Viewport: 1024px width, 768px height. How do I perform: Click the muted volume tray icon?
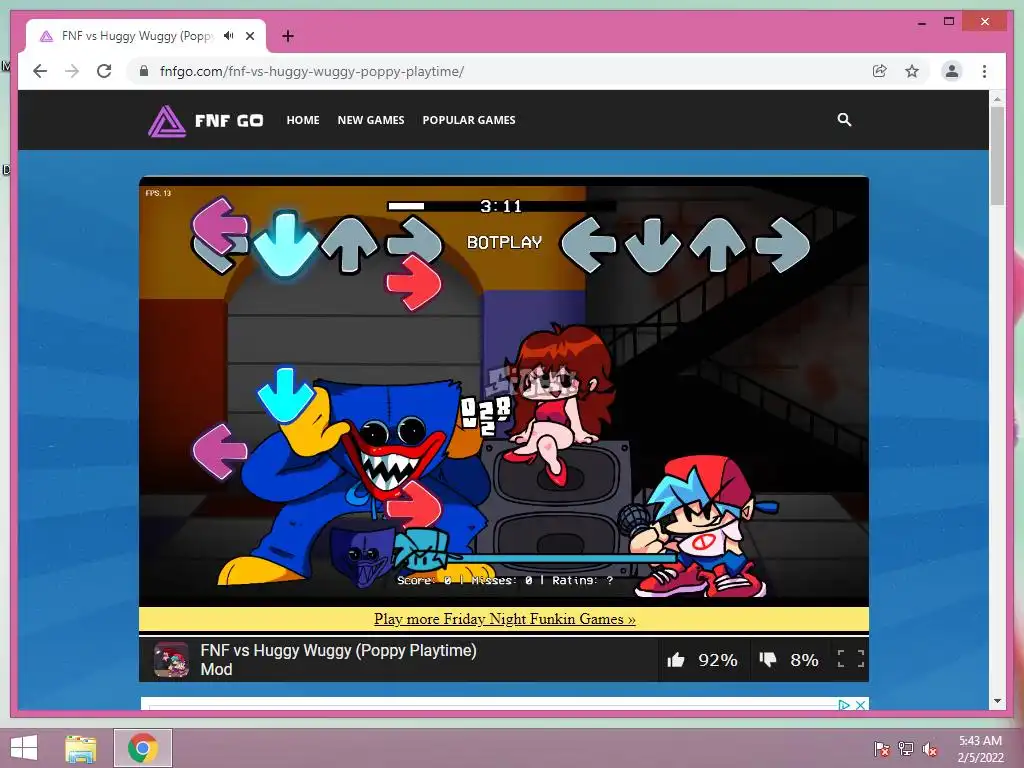point(930,749)
